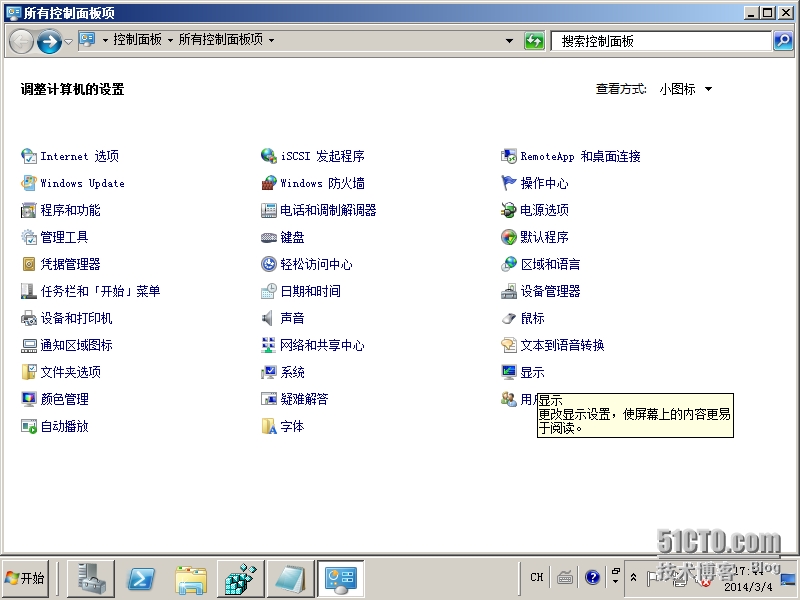800x600 pixels.
Task: Click the 自动播放 icon
Action: 29,427
